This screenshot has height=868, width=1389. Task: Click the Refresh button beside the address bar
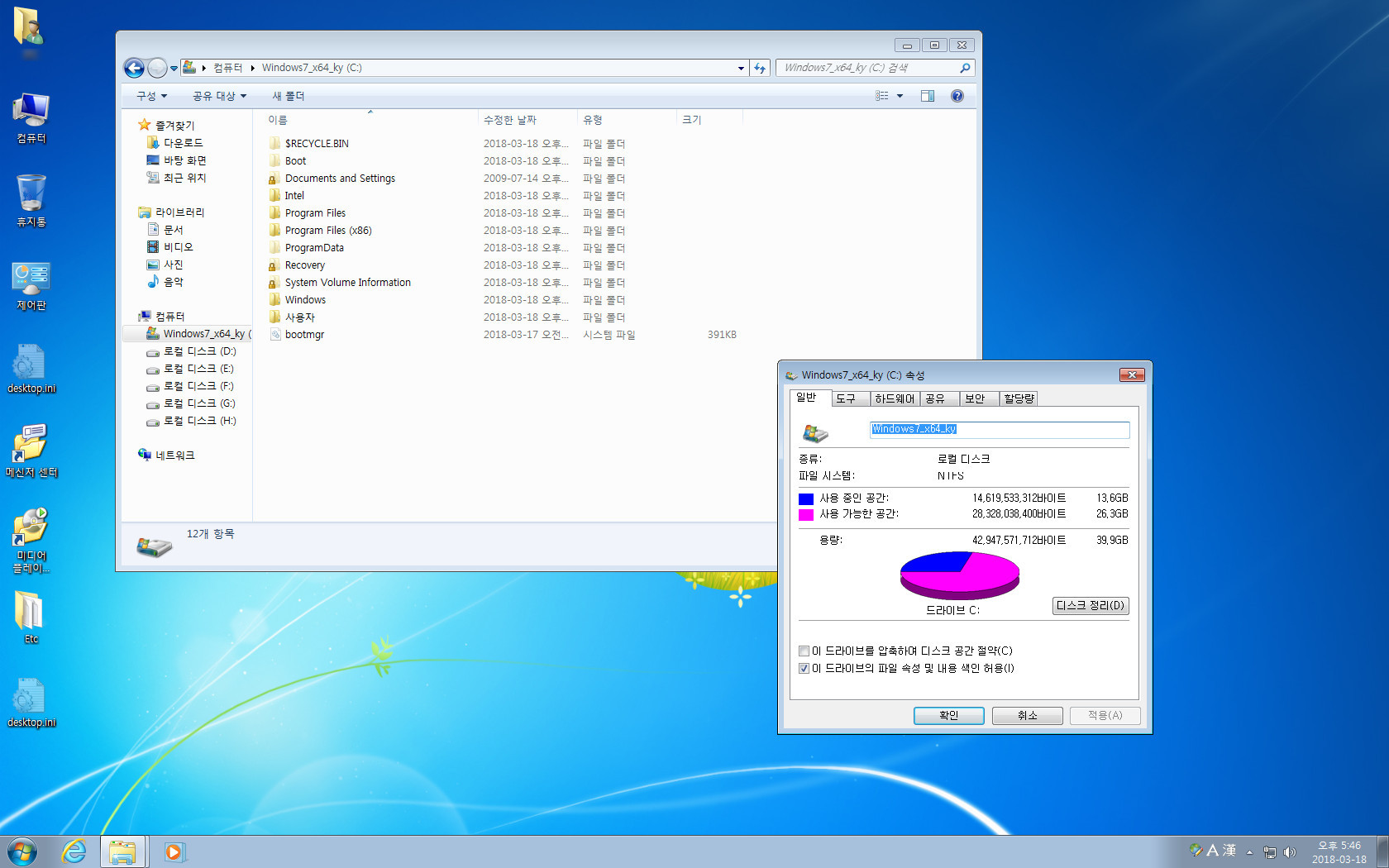pos(761,68)
